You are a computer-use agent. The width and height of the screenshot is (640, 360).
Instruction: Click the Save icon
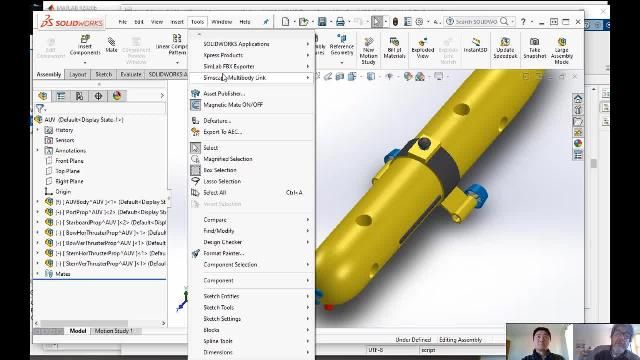pos(322,22)
